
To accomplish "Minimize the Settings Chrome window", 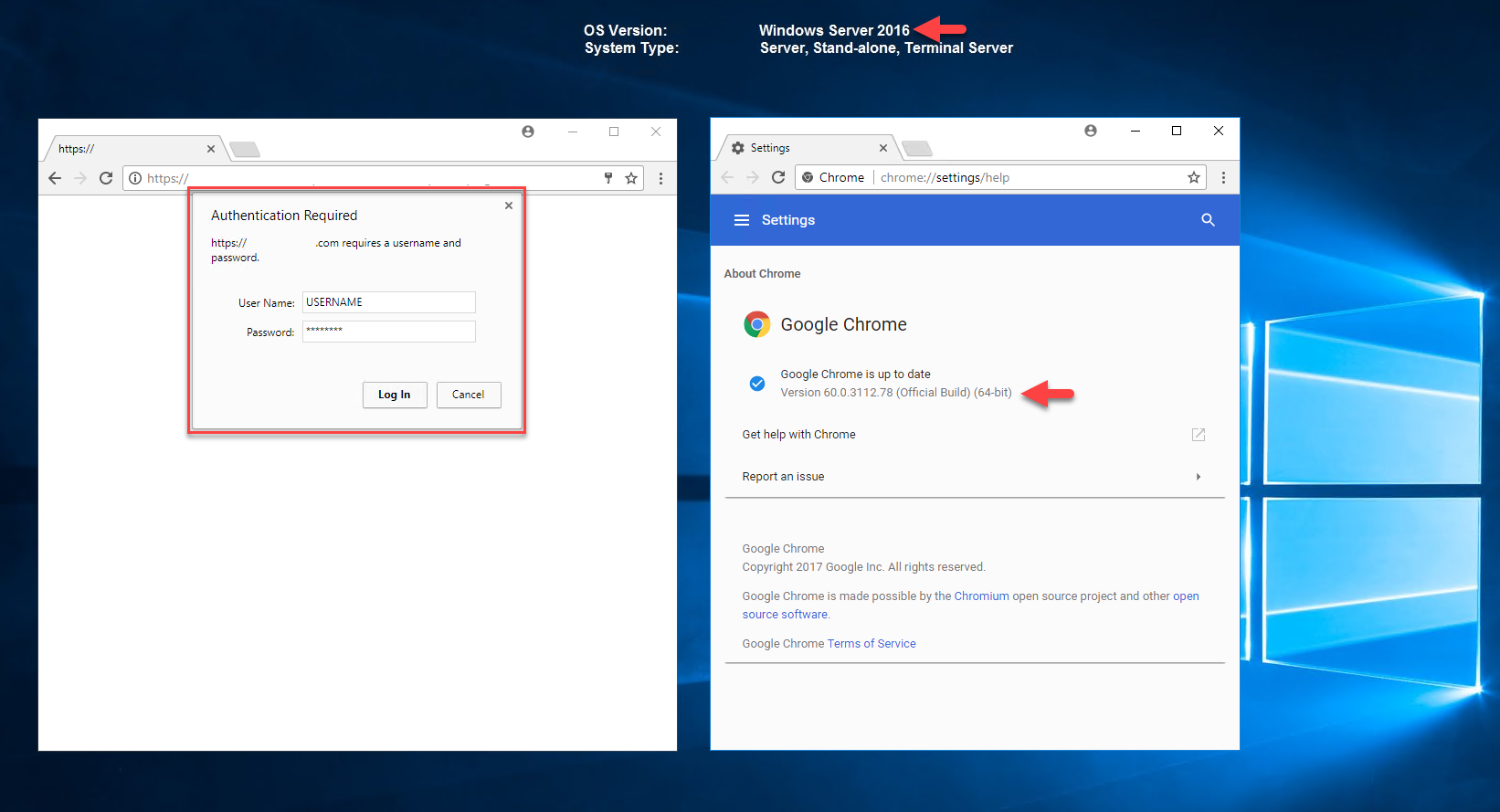I will (1135, 131).
